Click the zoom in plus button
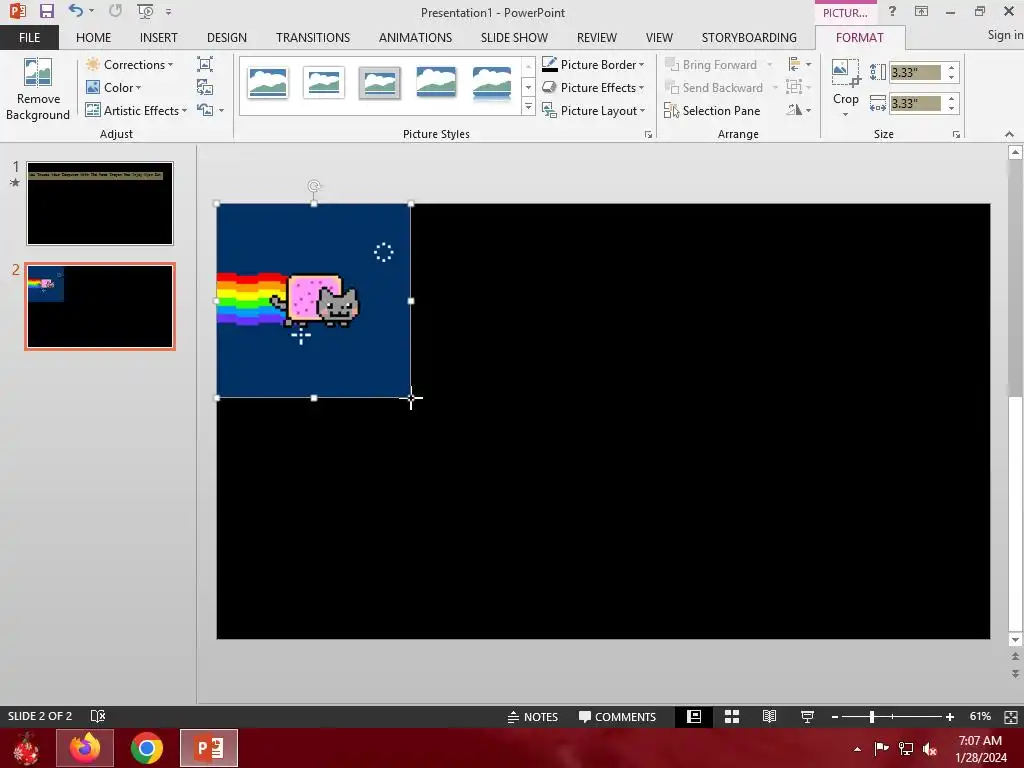 click(950, 717)
